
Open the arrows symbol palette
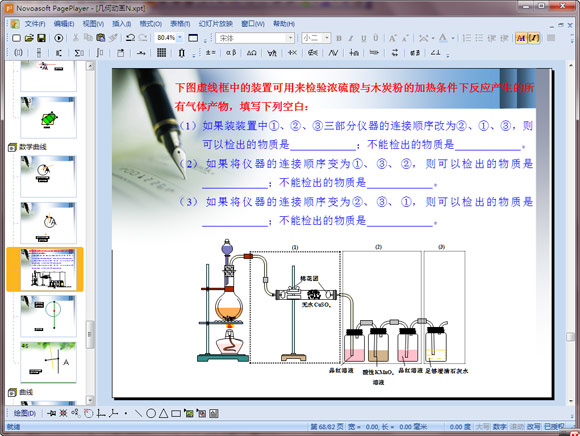tap(395, 53)
